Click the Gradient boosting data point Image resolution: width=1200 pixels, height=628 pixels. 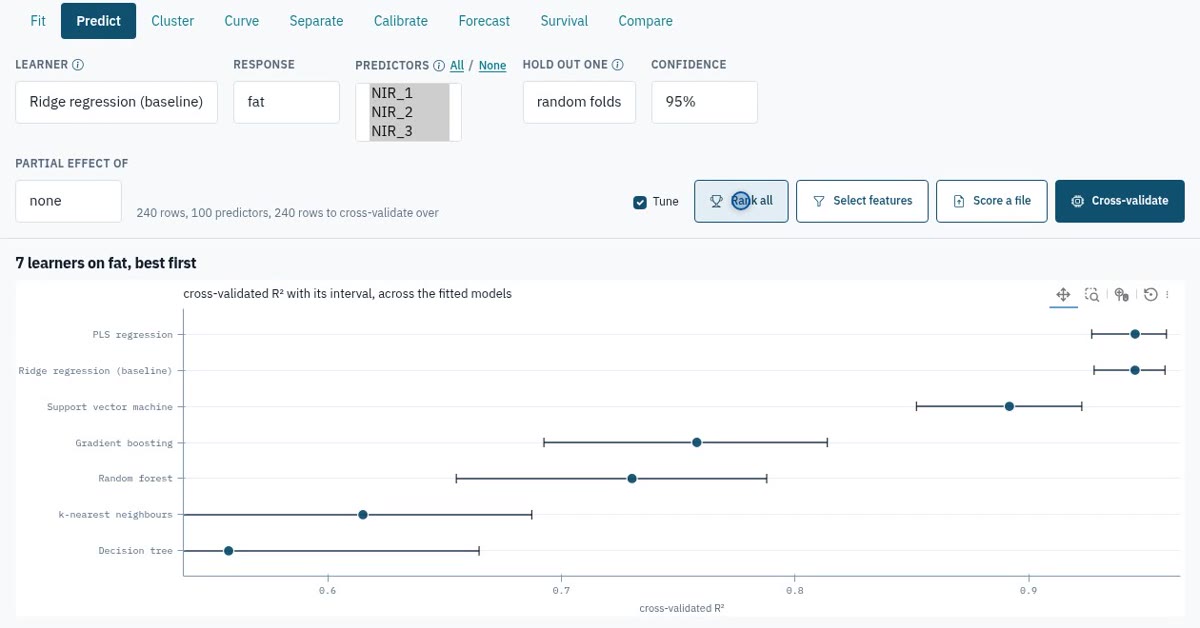coord(696,442)
